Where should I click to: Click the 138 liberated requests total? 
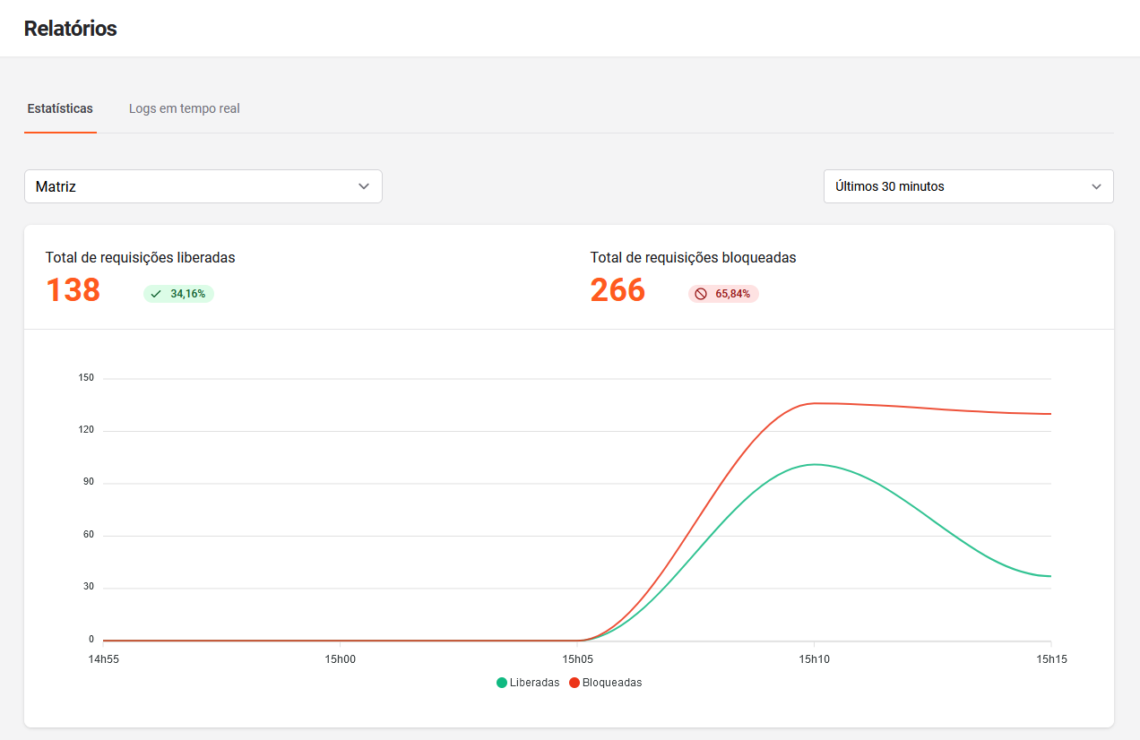point(73,290)
